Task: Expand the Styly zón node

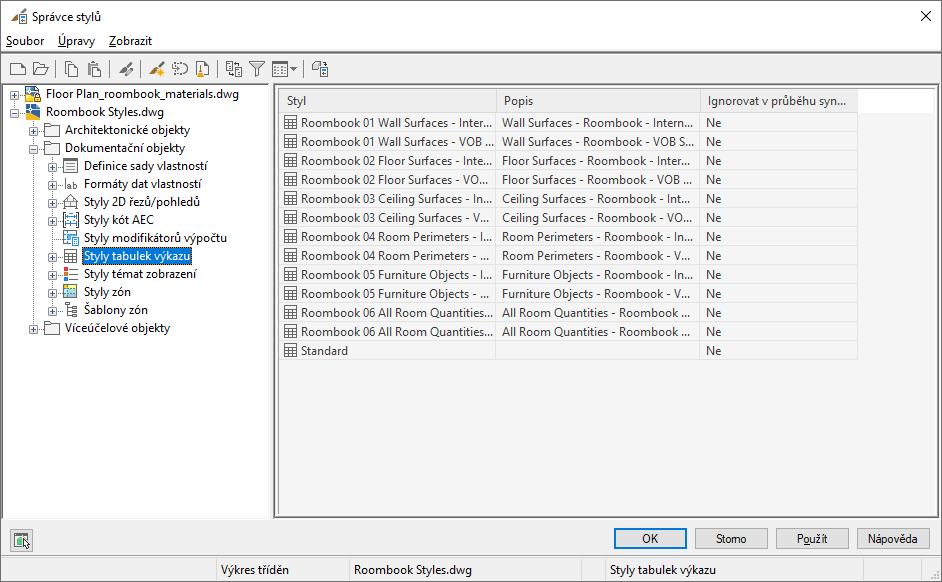Action: click(52, 293)
